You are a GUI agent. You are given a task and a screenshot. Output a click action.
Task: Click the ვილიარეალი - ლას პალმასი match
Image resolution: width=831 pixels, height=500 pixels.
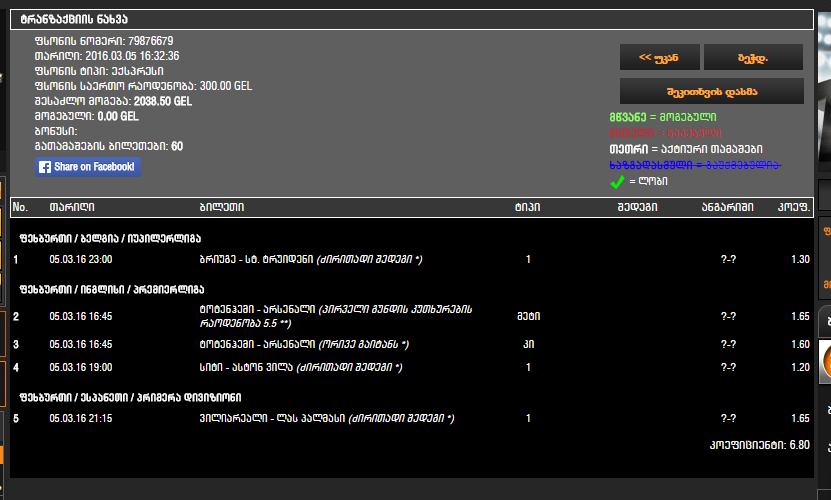[x=327, y=418]
